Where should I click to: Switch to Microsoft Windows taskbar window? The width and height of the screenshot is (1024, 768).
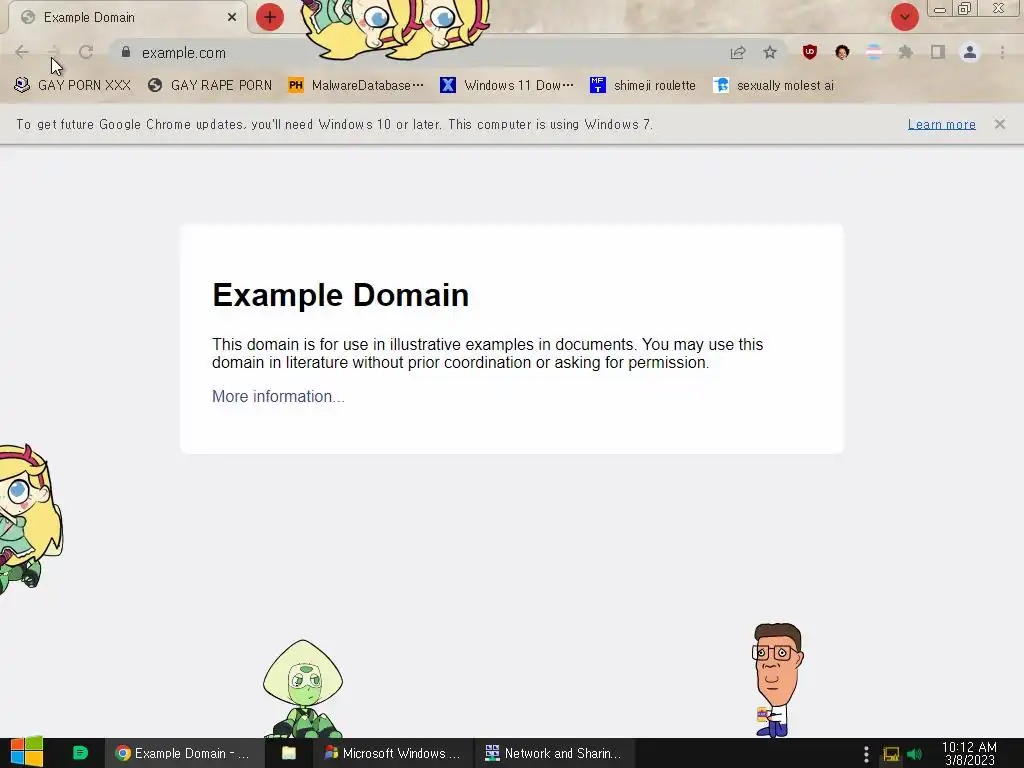pos(393,753)
